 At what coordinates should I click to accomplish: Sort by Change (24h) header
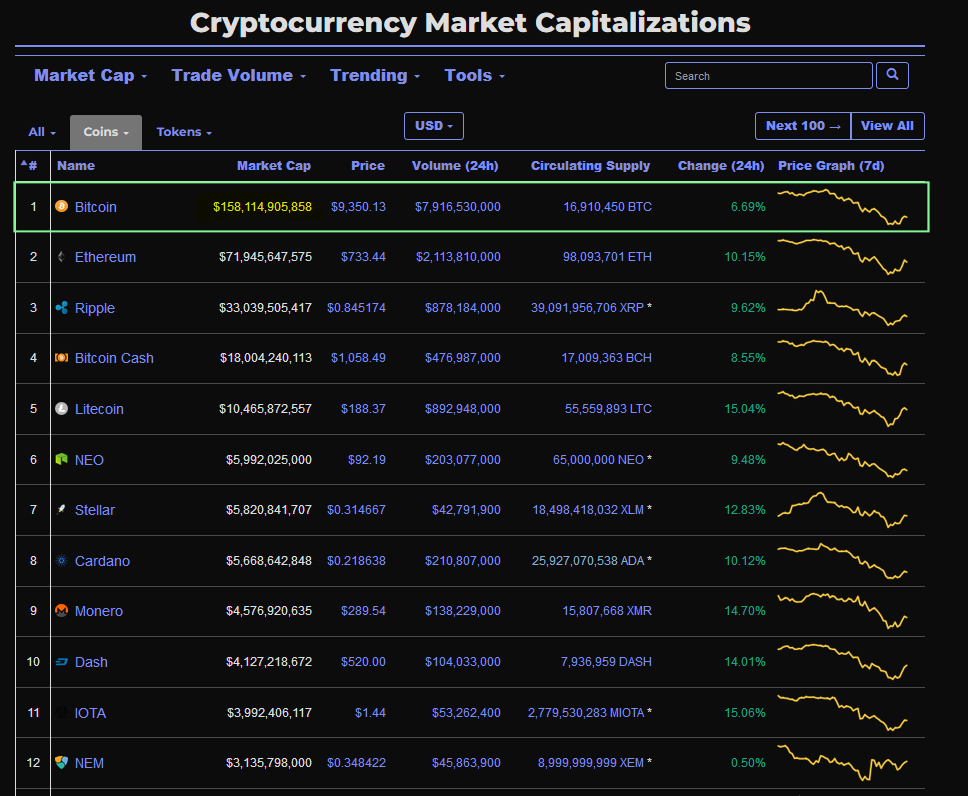coord(720,165)
